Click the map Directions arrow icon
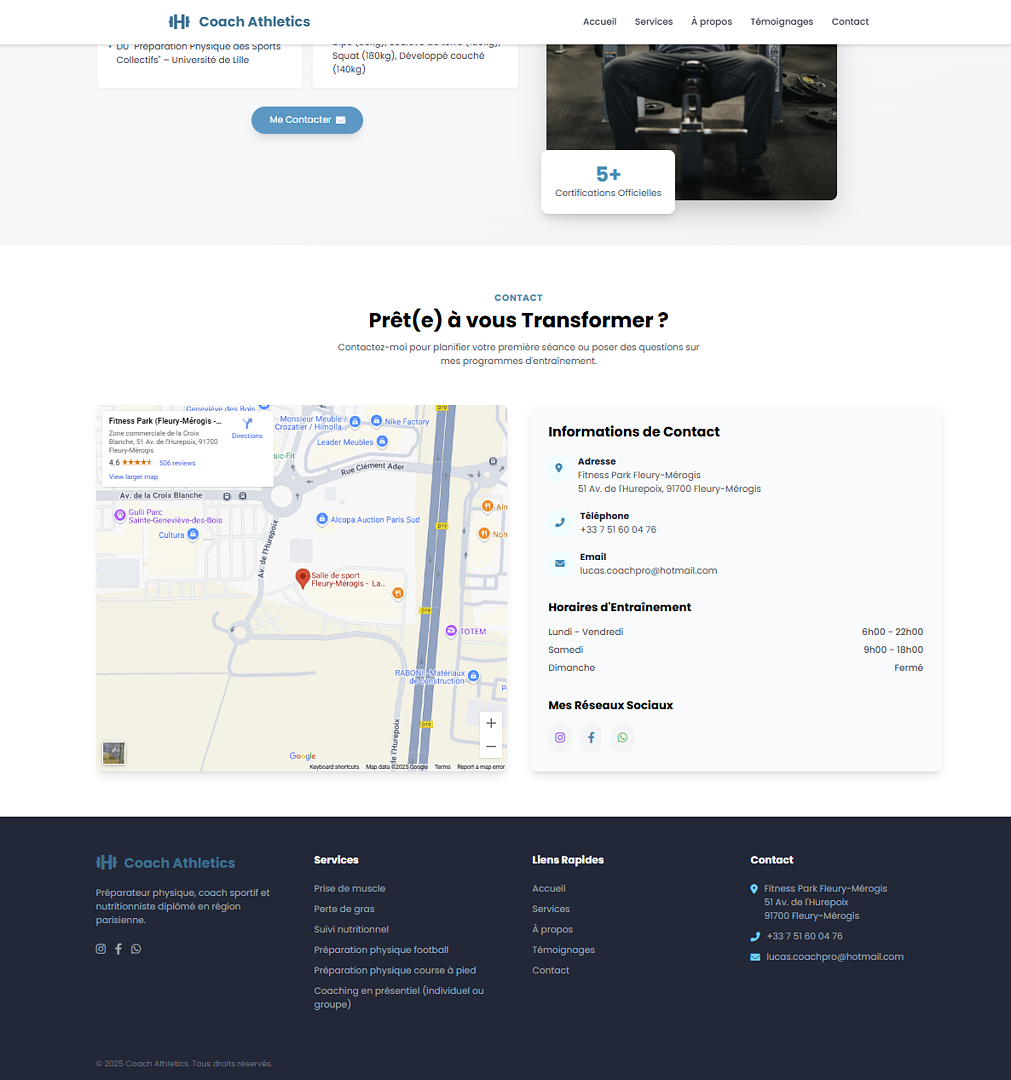The image size is (1011, 1080). click(x=247, y=424)
